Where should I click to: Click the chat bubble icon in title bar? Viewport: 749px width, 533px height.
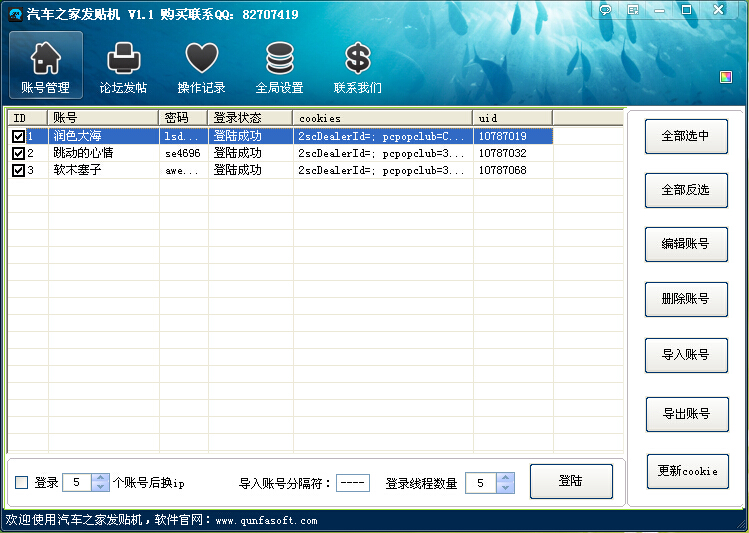(x=605, y=10)
